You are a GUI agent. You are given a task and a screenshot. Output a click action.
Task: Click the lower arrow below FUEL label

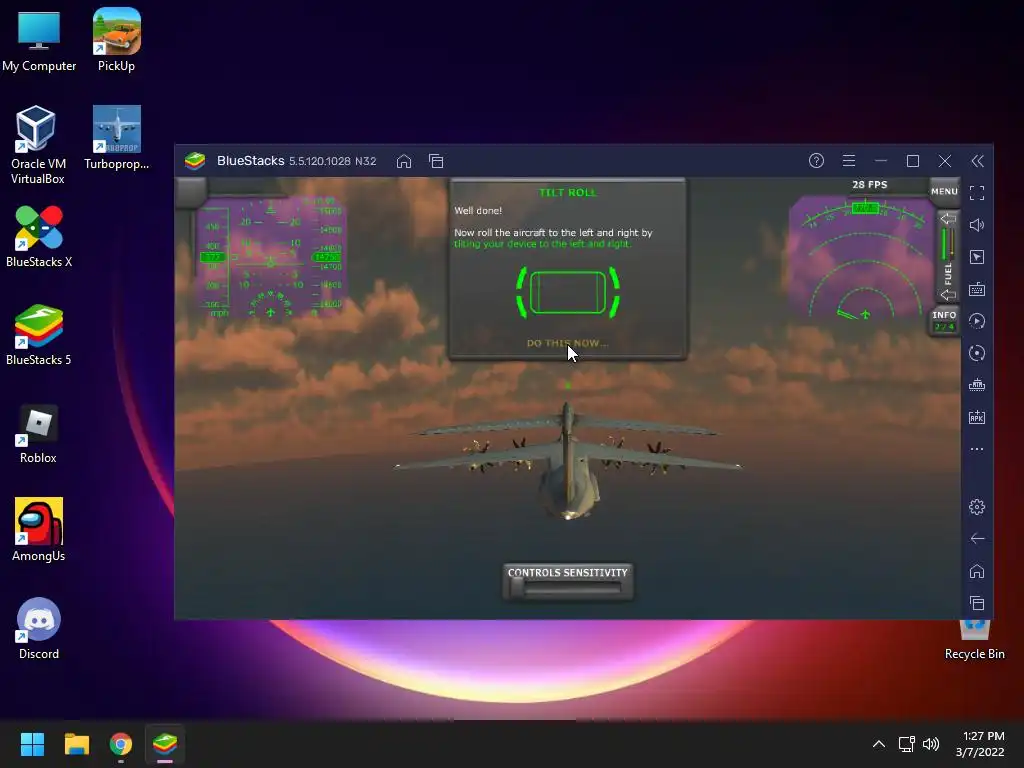click(x=947, y=295)
